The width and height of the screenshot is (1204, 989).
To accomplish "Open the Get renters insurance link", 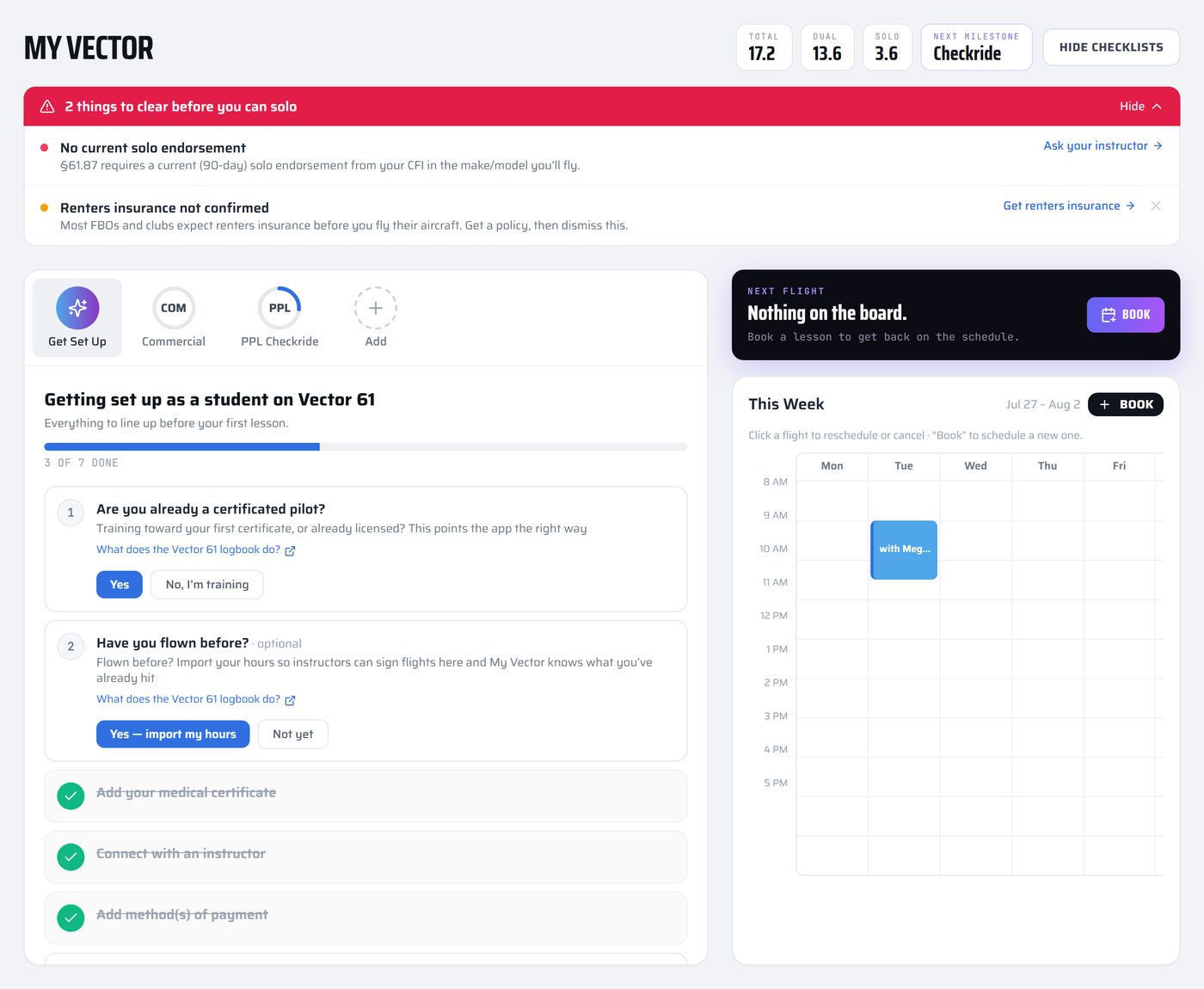I will coord(1069,206).
